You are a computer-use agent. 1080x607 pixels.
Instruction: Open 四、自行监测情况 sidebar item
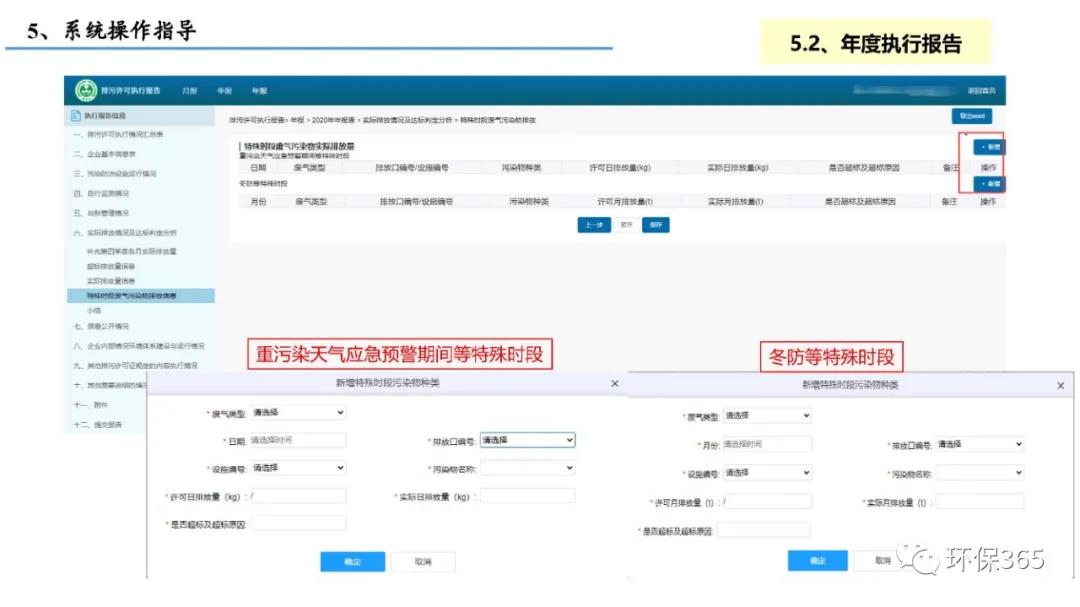[x=101, y=193]
